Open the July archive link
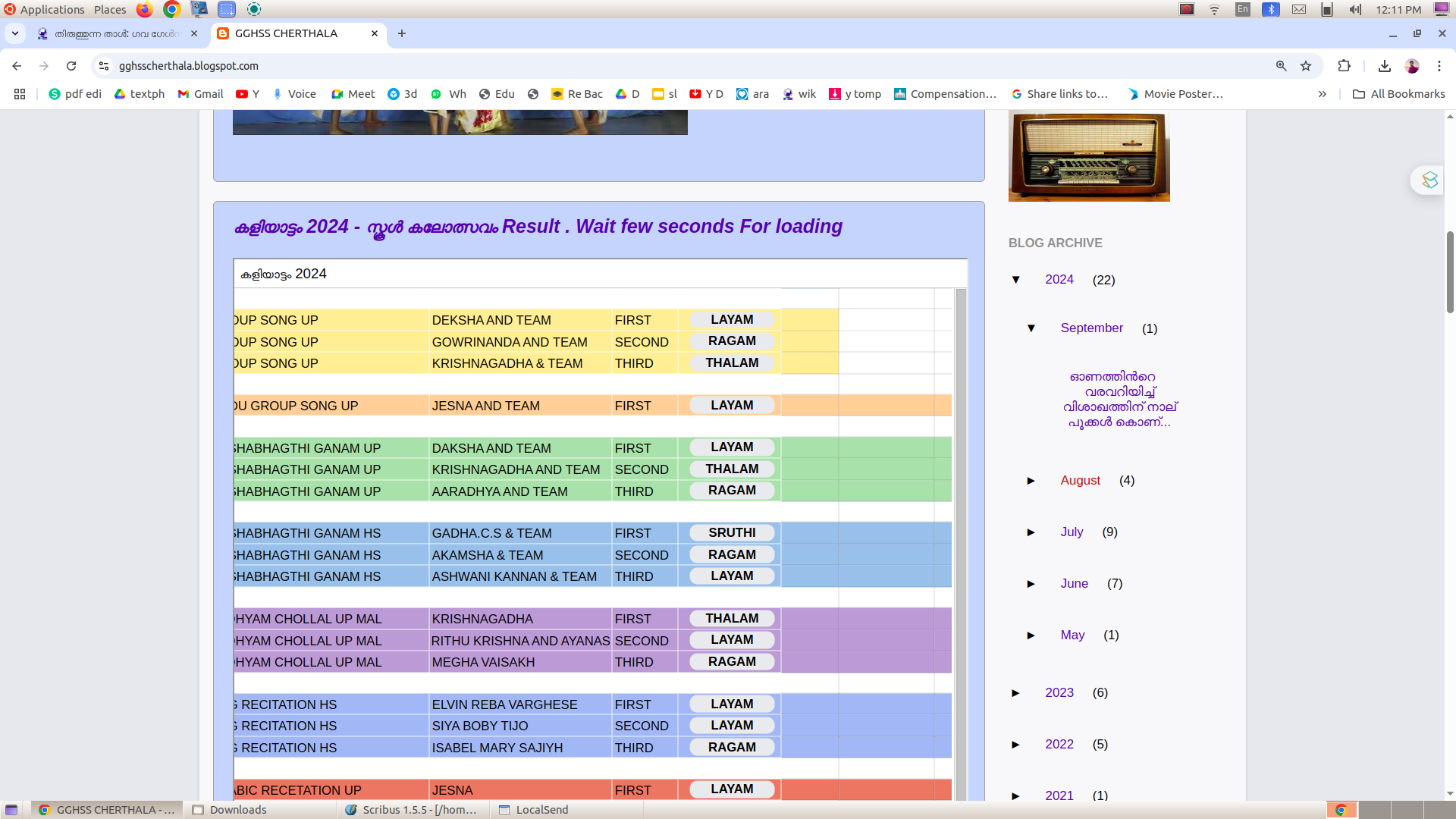Screen dimensions: 1456x819 click(x=1072, y=532)
